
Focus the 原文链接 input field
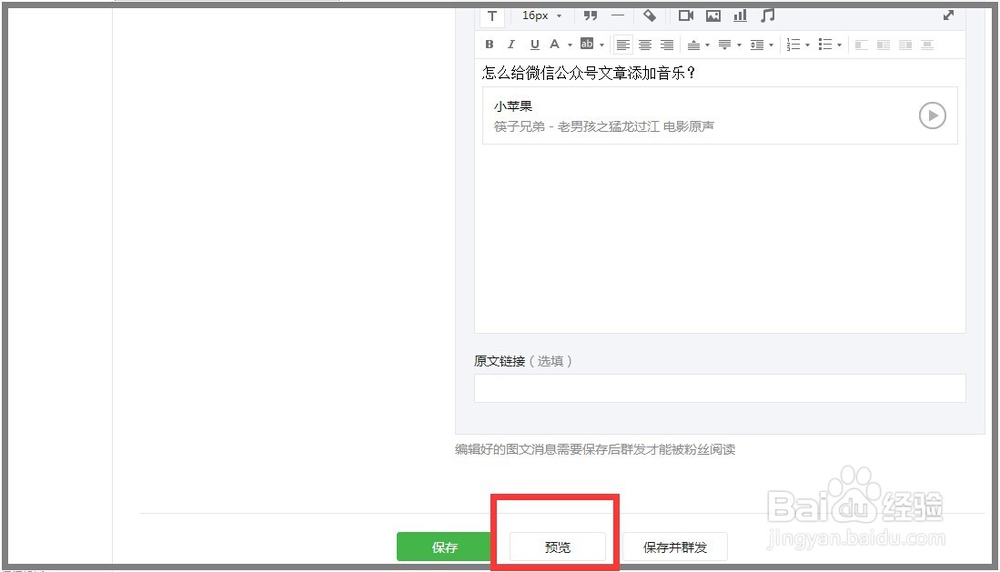pos(719,388)
